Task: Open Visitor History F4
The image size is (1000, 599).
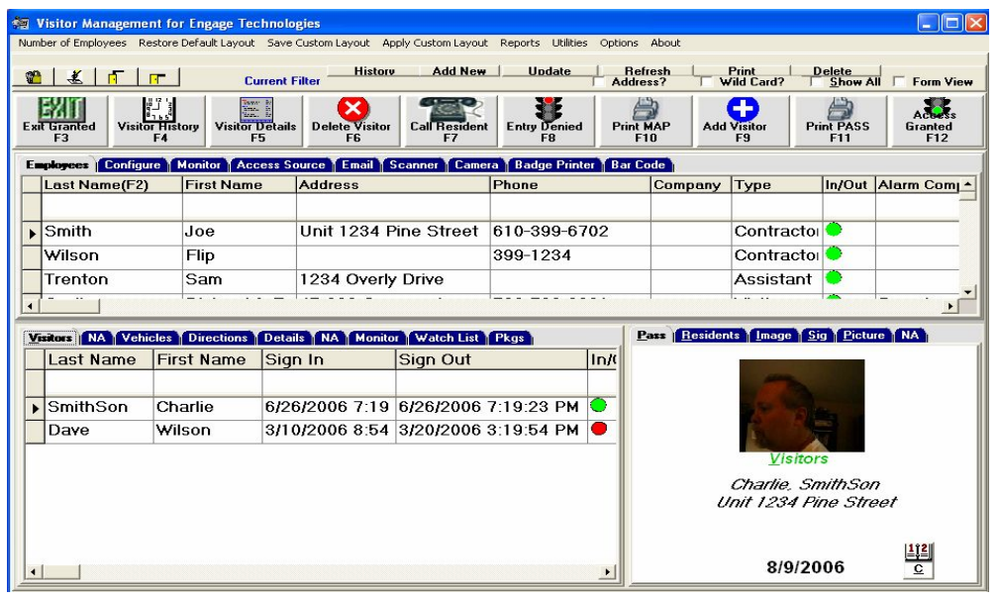Action: click(x=159, y=121)
